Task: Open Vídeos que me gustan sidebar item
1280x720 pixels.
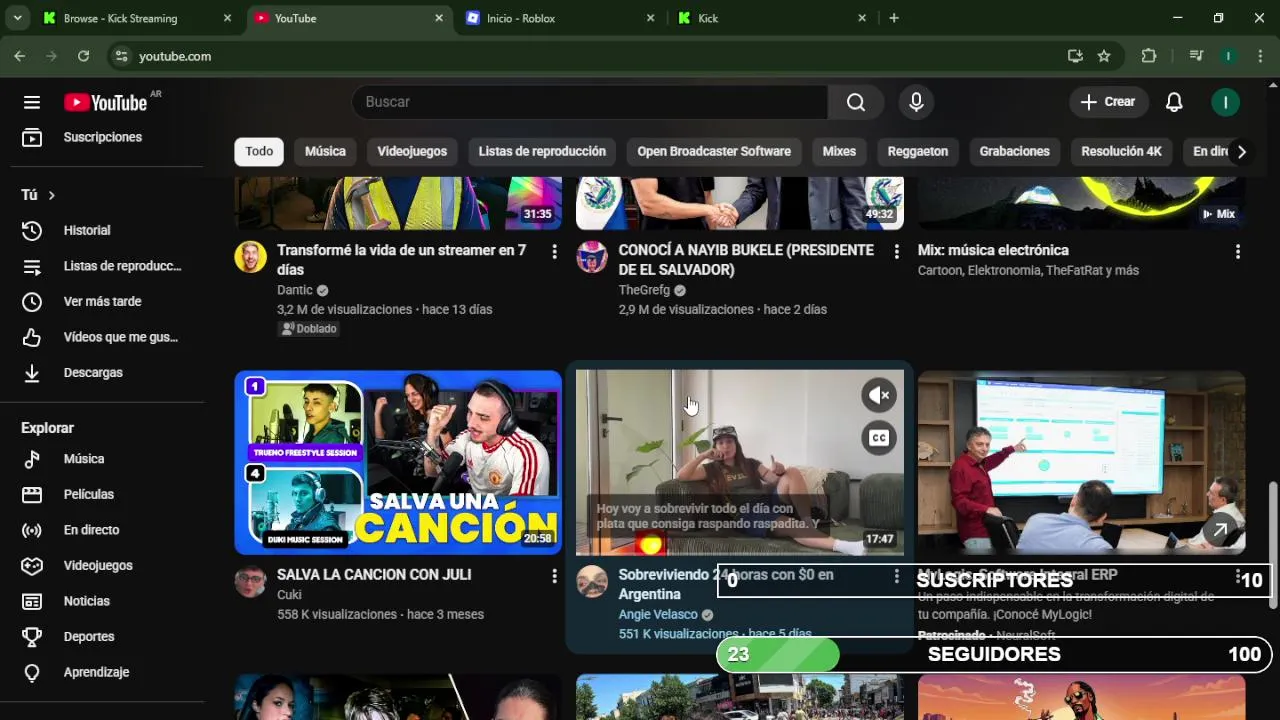Action: [102, 337]
